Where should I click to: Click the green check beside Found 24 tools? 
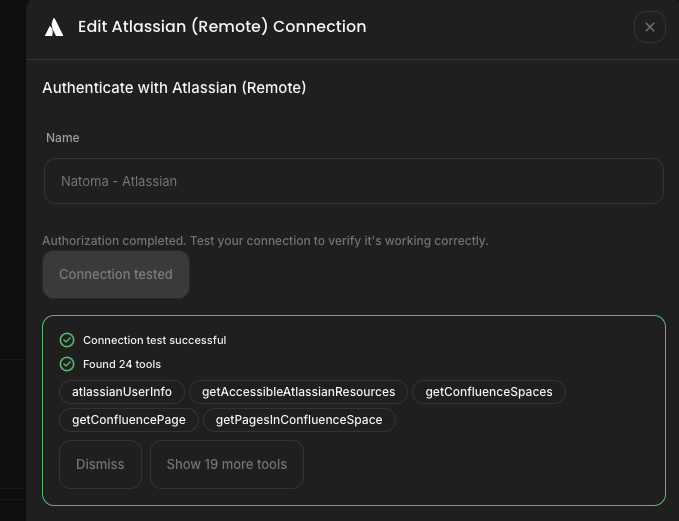pyautogui.click(x=67, y=364)
